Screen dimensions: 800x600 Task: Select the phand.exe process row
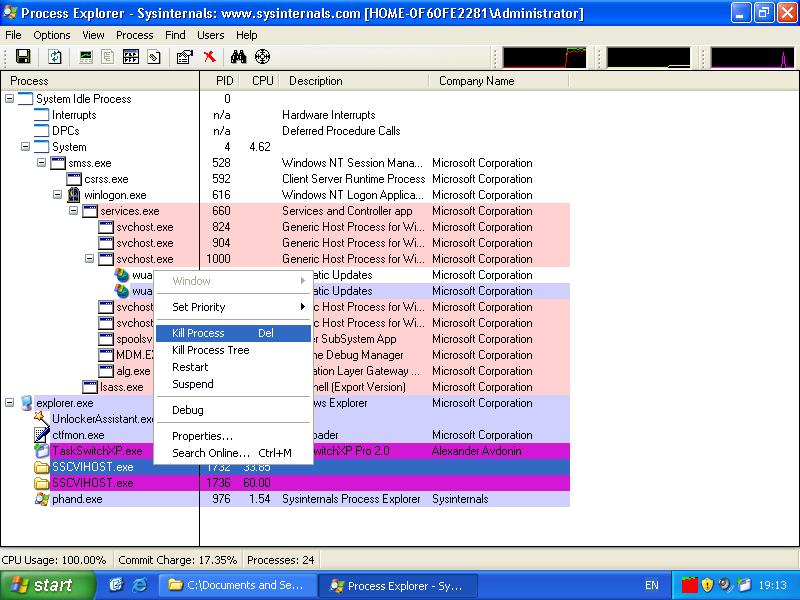285,498
